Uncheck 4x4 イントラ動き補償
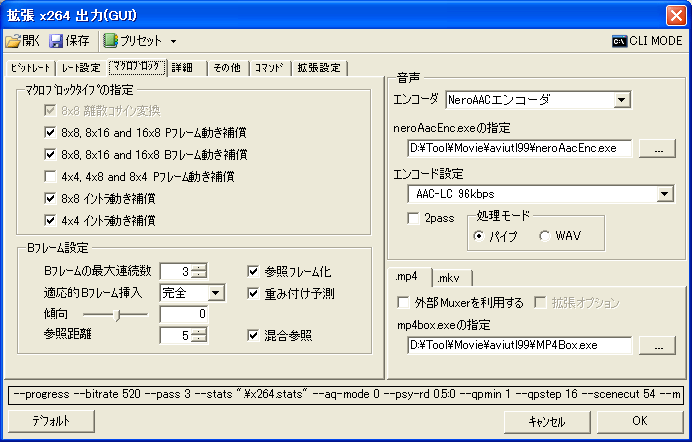 [x=50, y=220]
